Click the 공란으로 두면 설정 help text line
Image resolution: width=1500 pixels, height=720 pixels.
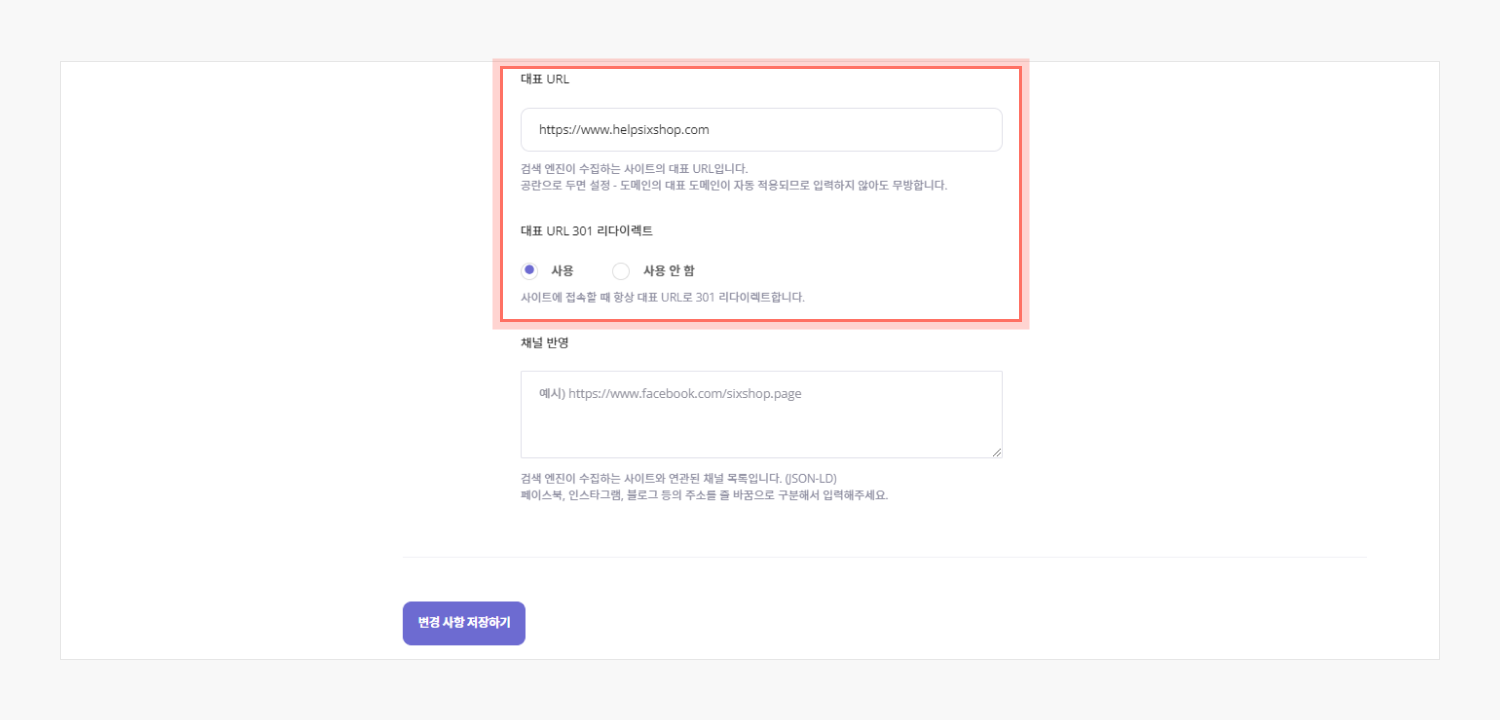pyautogui.click(x=733, y=186)
